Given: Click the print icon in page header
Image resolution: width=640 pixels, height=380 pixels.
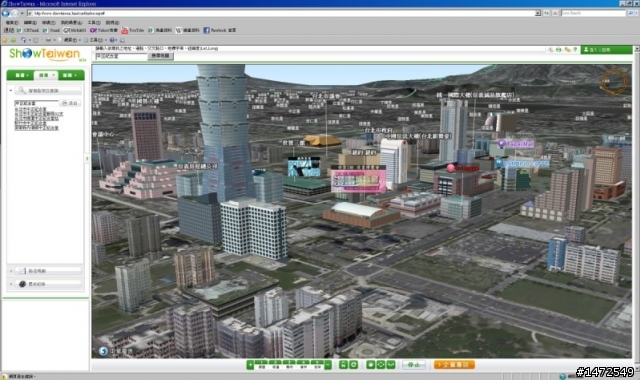Looking at the screenshot, I should pos(558,49).
